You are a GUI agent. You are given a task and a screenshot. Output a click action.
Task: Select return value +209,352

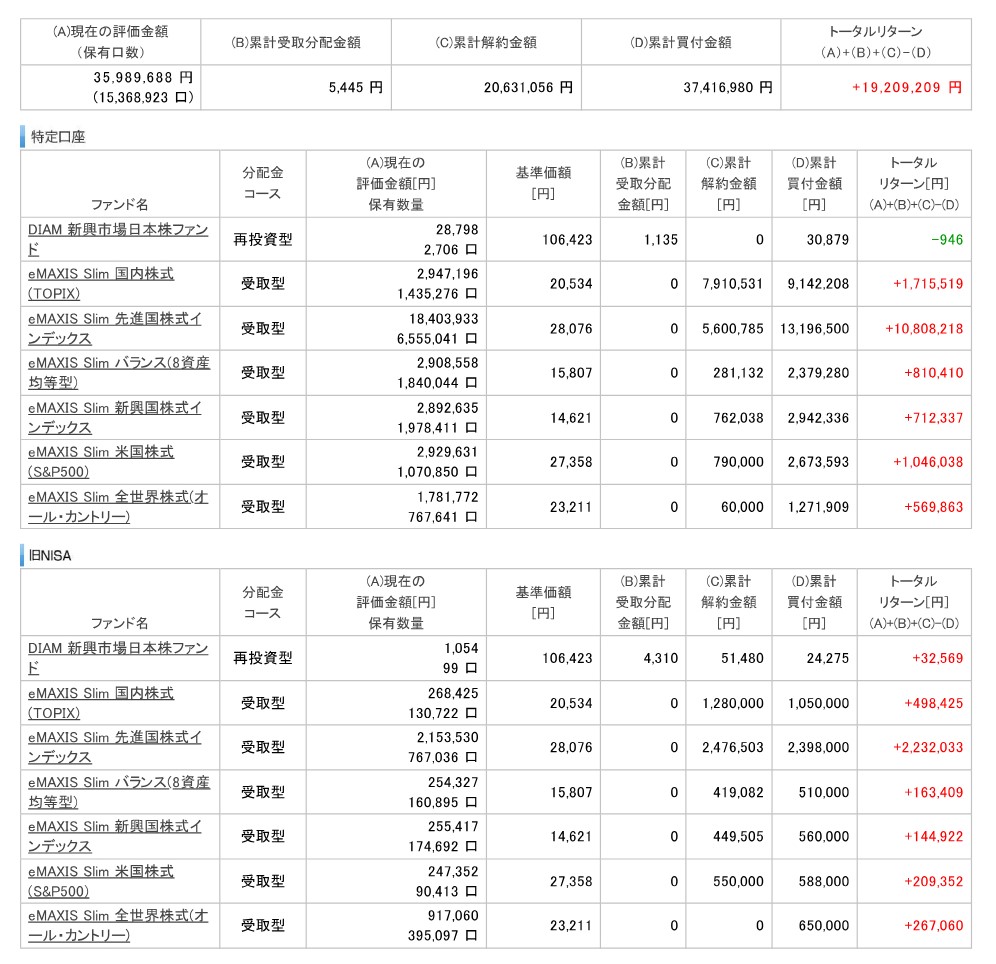(x=934, y=881)
